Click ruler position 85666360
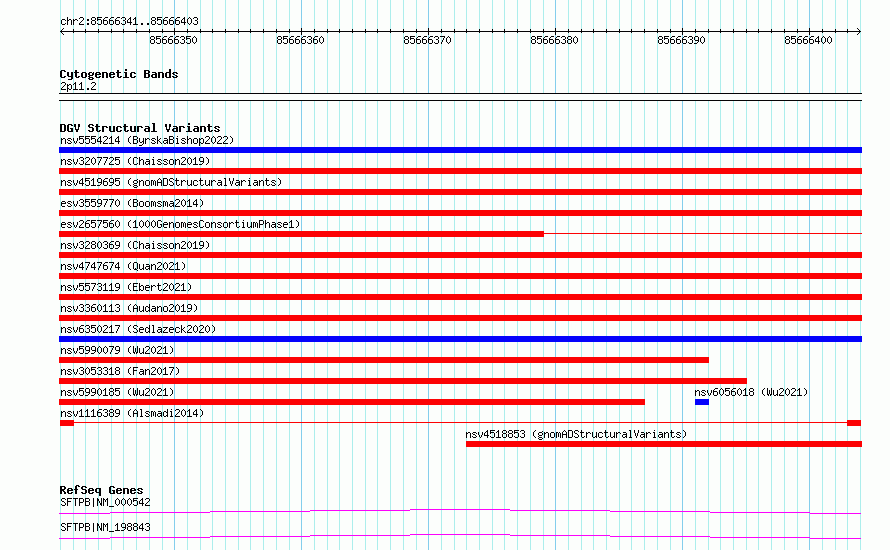Screen dimensions: 890x550 point(300,40)
